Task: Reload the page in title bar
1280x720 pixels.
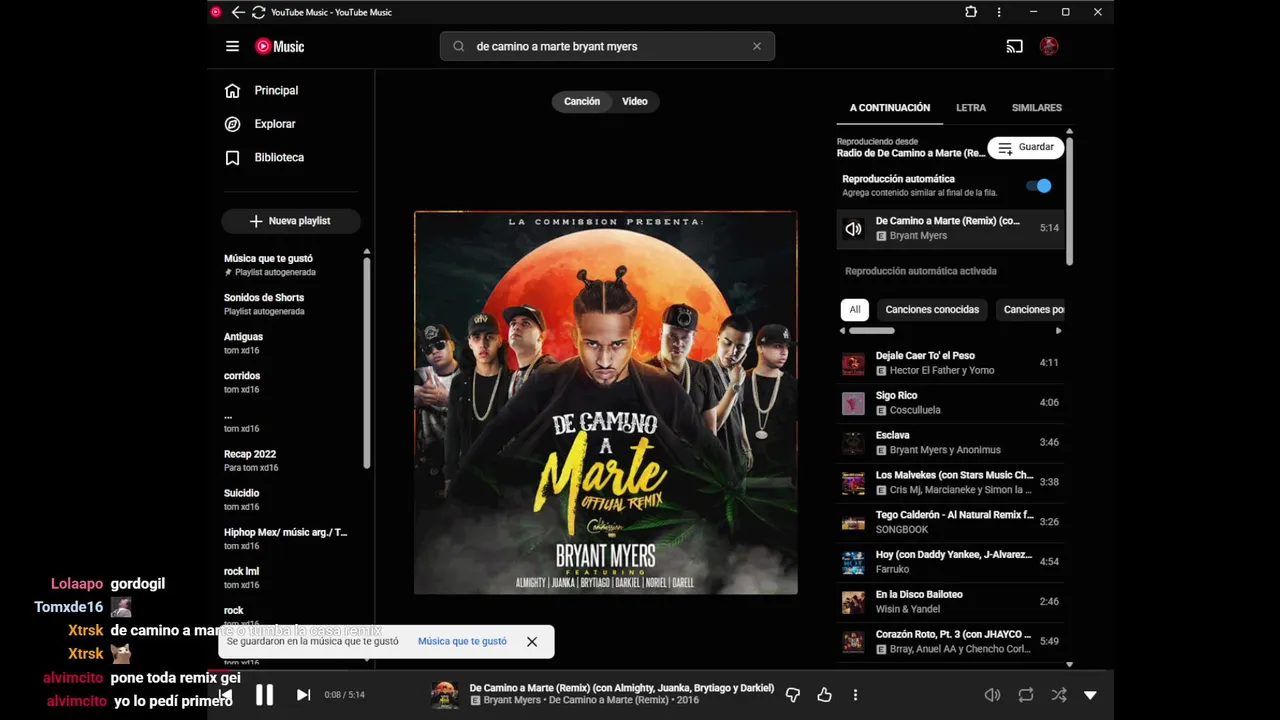Action: point(258,12)
